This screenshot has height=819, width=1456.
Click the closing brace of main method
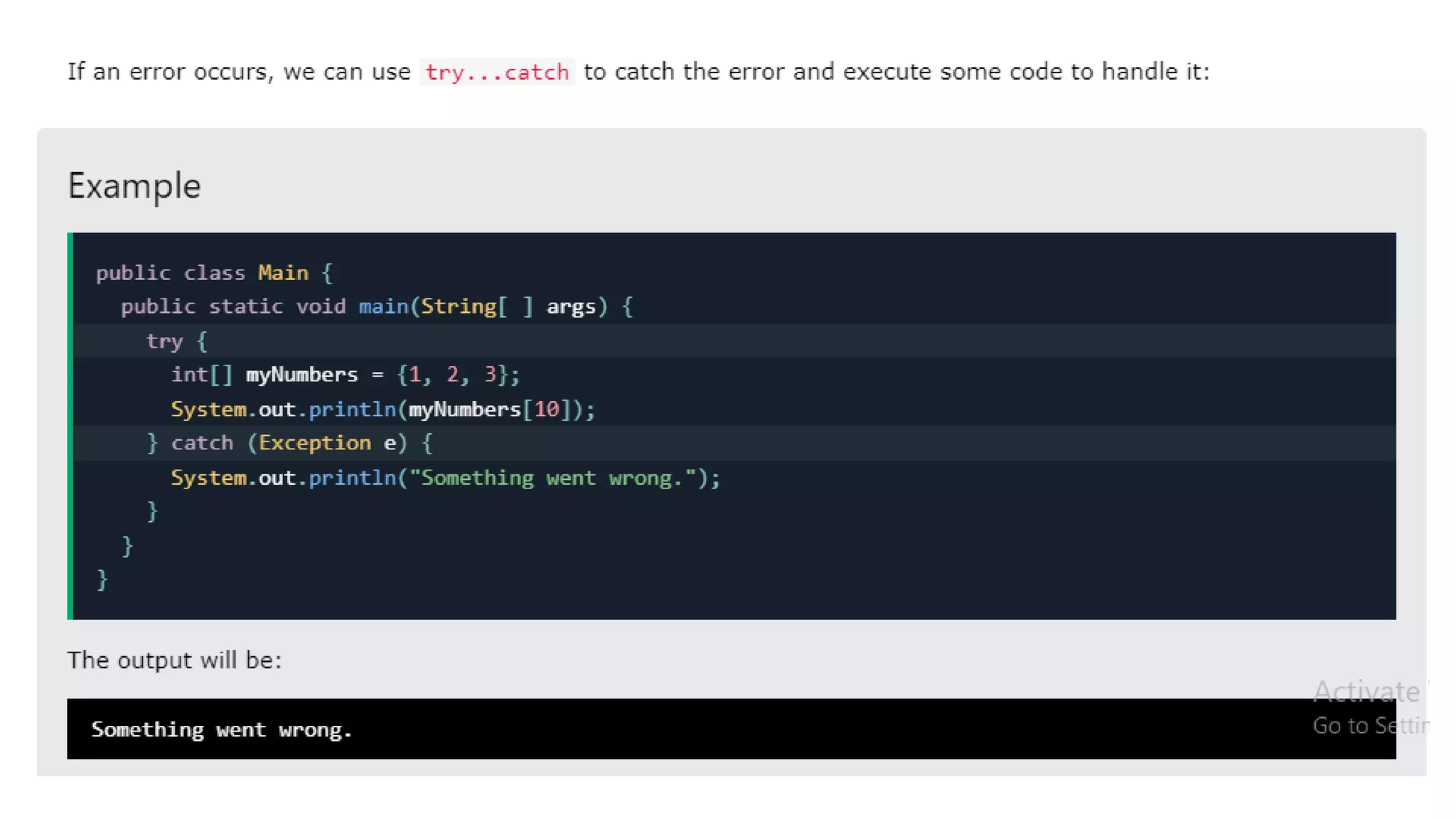pos(127,546)
